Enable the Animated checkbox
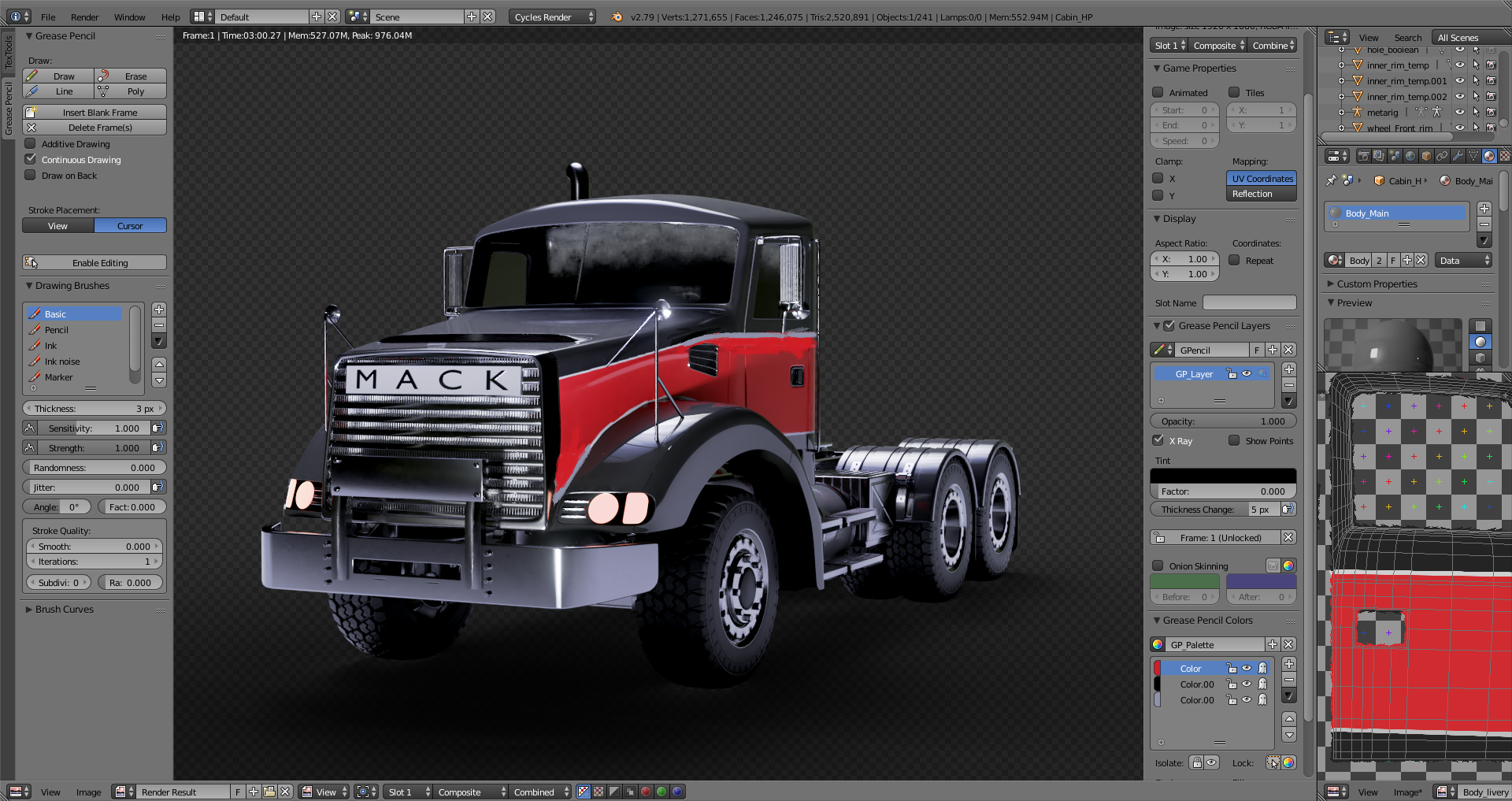This screenshot has height=801, width=1512. pyautogui.click(x=1158, y=92)
